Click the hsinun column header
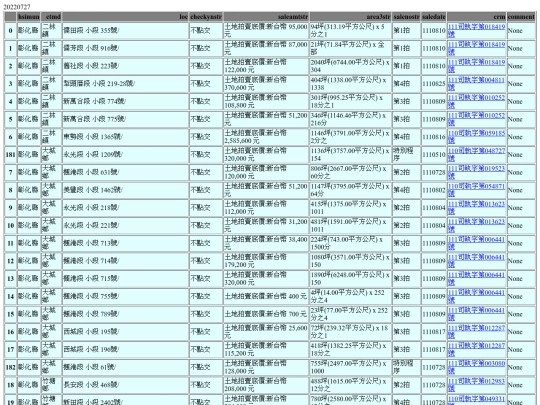This screenshot has height=405, width=540. tap(29, 17)
